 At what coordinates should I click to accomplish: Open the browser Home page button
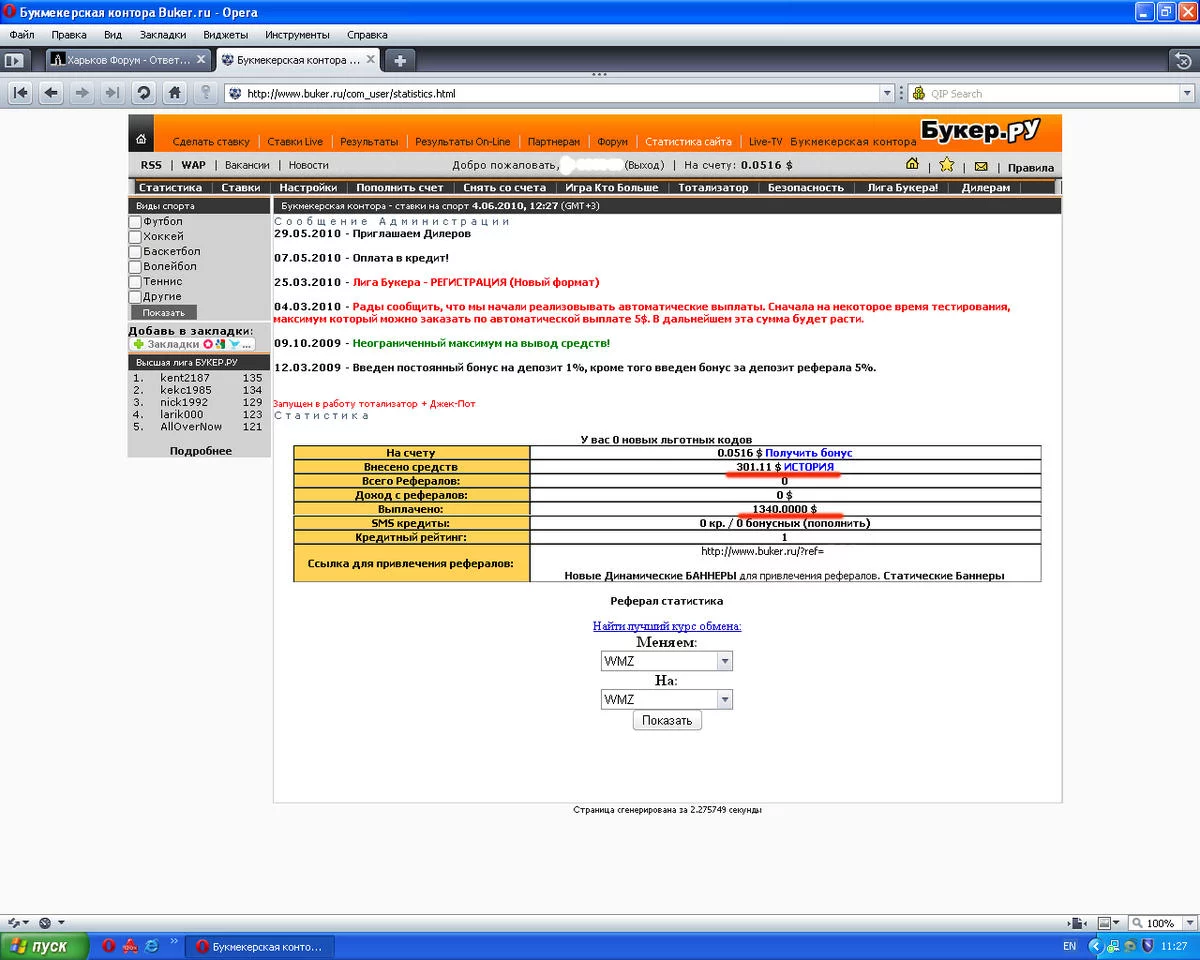pos(175,93)
